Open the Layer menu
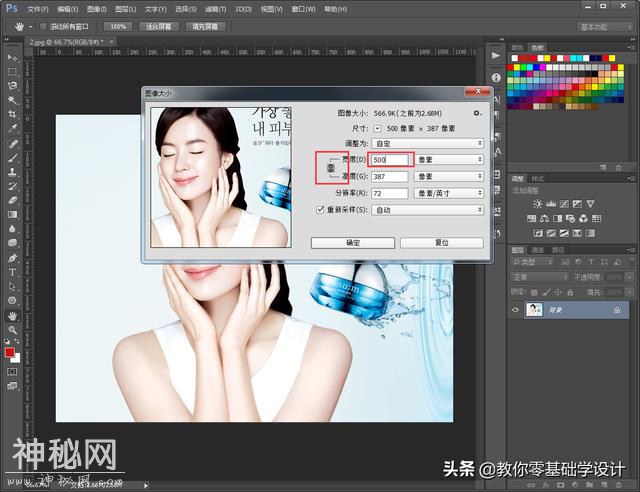 [126, 9]
